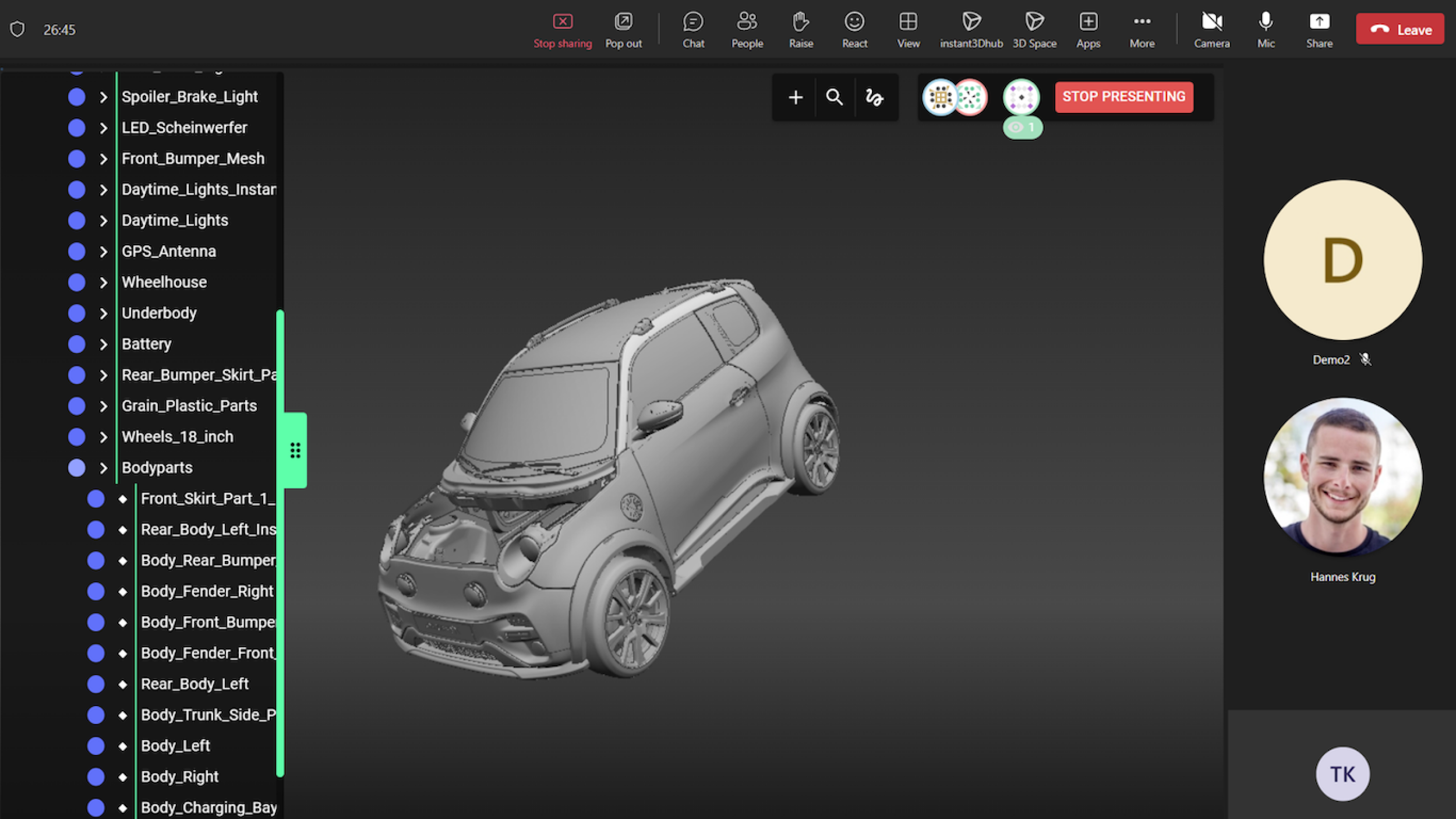Open the search/zoom tool in the viewer

pyautogui.click(x=835, y=97)
